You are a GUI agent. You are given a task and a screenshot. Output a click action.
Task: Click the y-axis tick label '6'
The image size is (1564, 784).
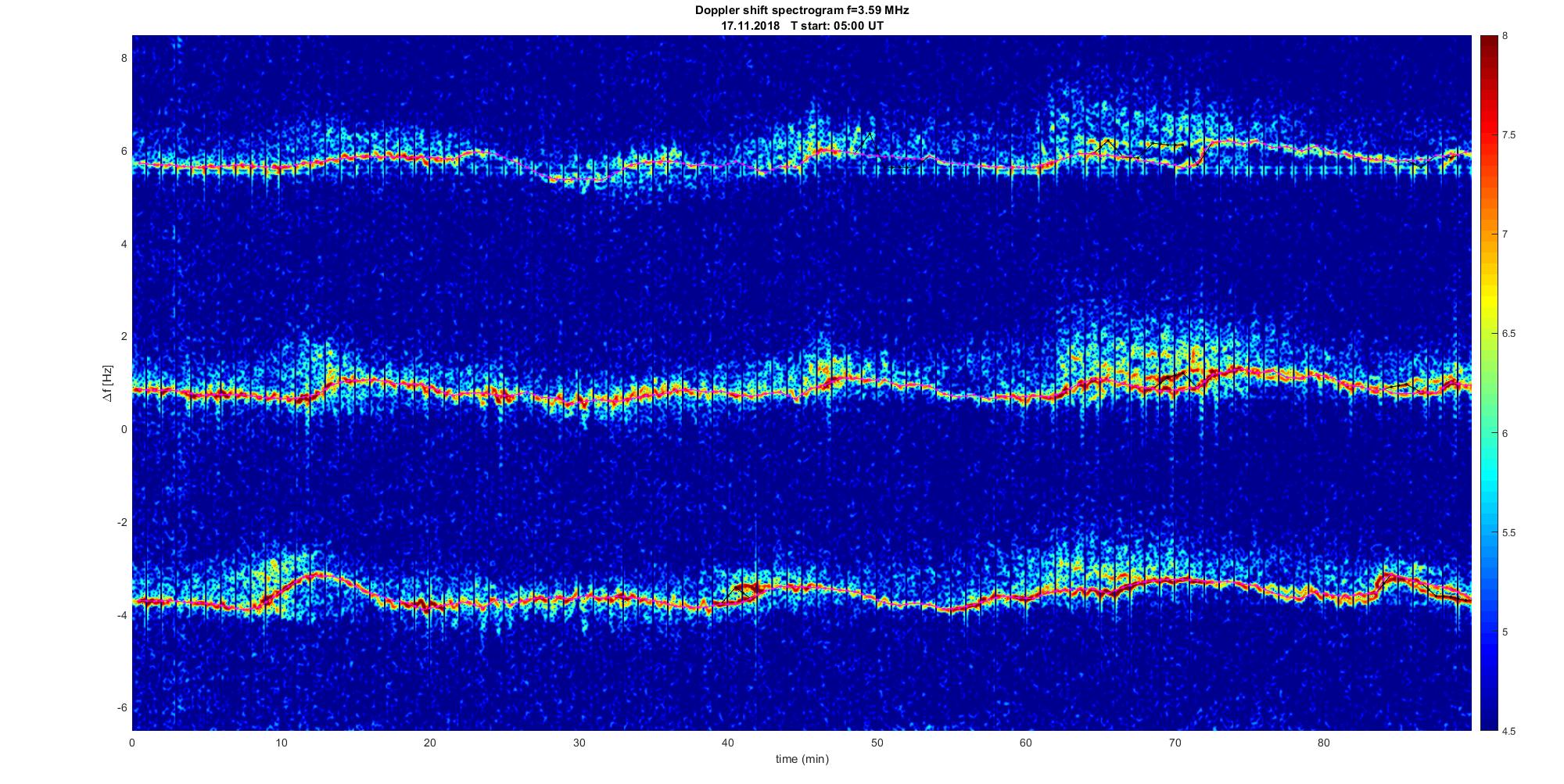tap(124, 151)
